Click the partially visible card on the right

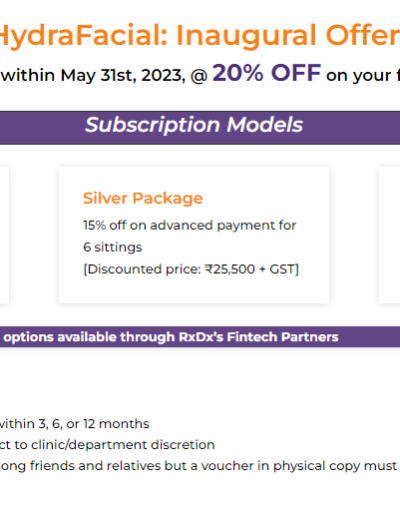tap(389, 235)
